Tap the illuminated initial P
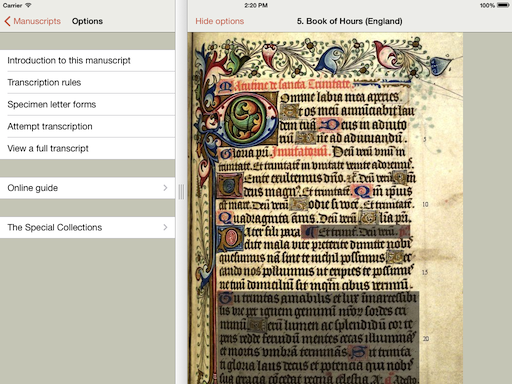The width and height of the screenshot is (512, 384). (x=231, y=238)
